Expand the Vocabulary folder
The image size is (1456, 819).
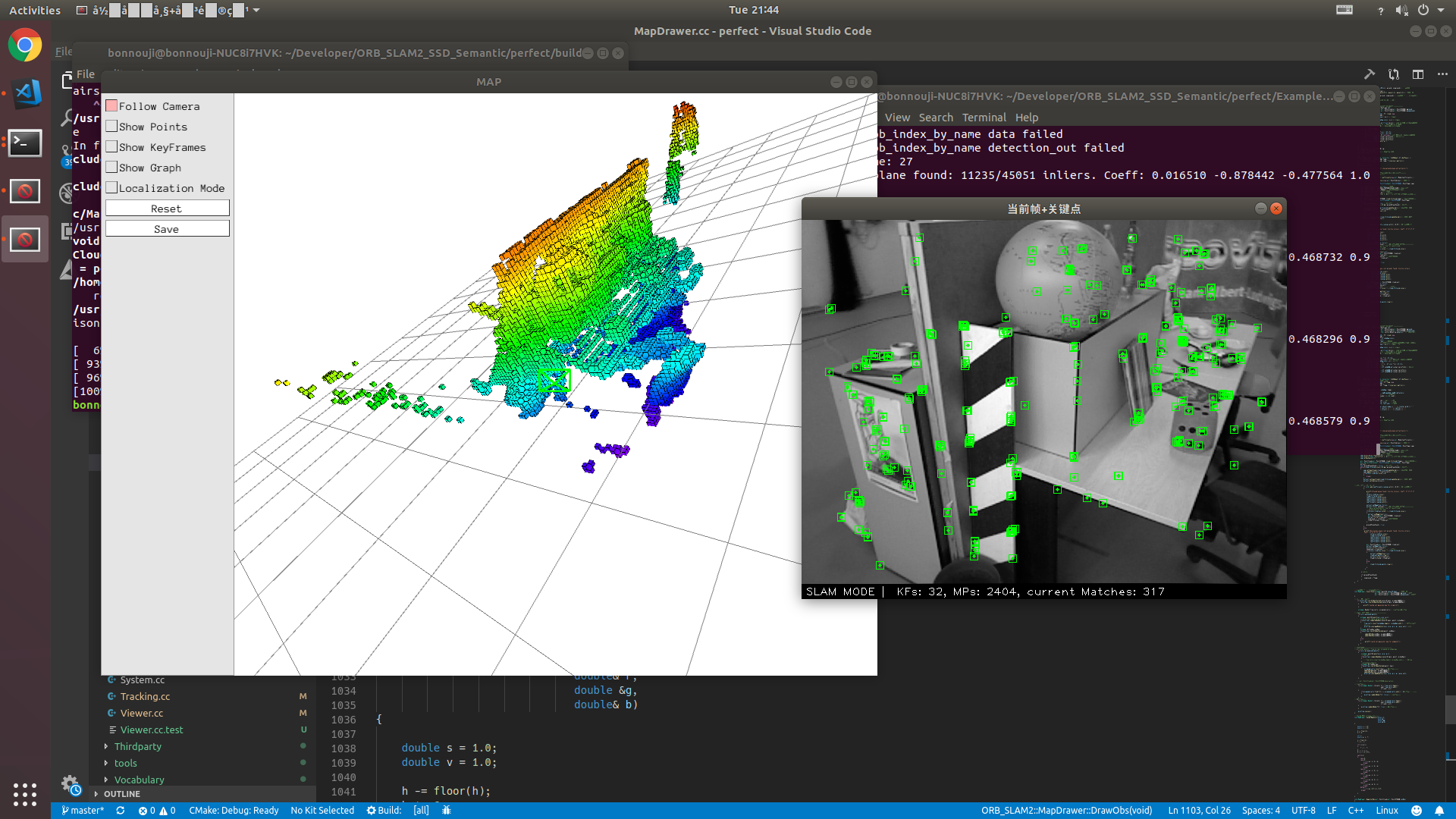click(x=139, y=780)
